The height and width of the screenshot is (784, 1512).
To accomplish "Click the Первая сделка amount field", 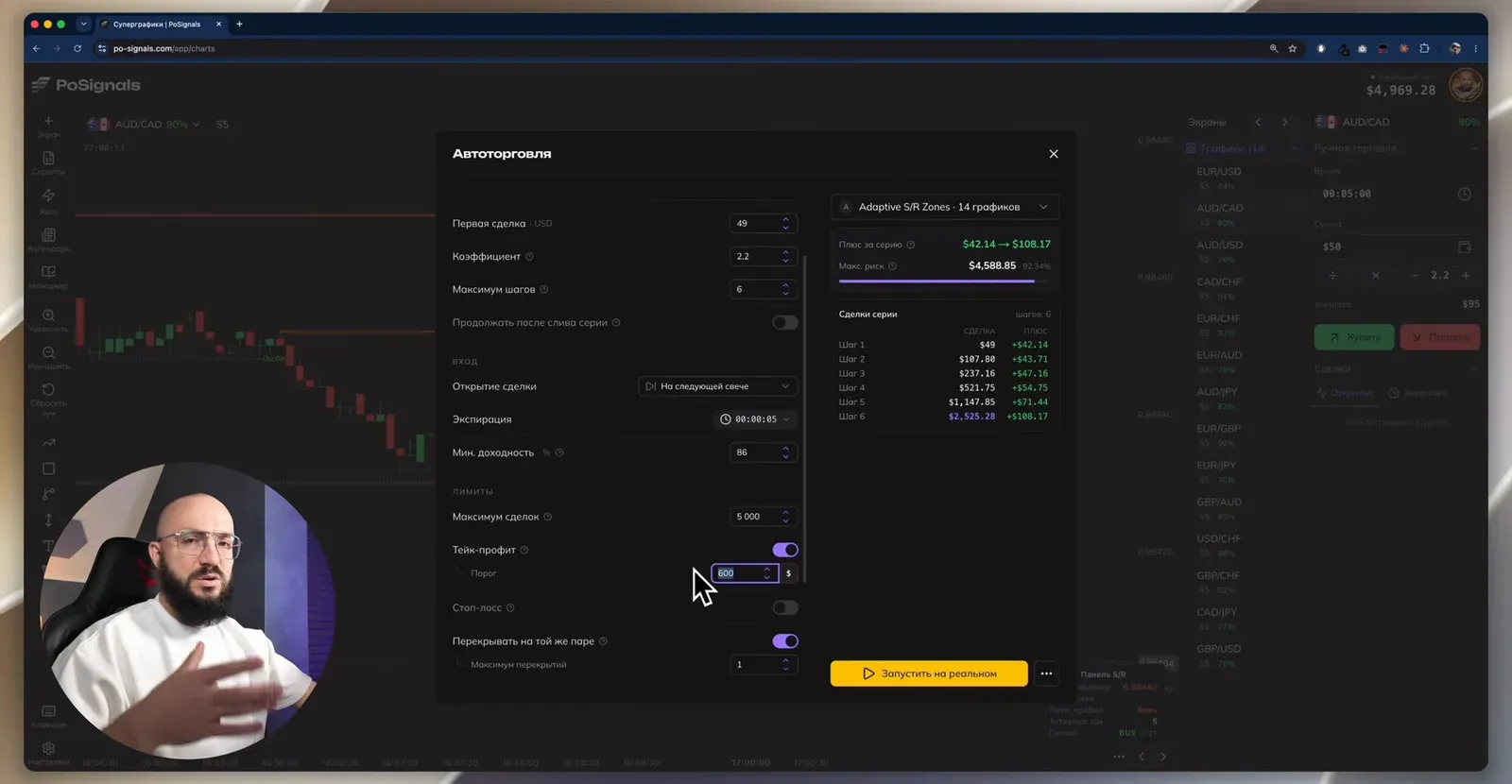I will (764, 224).
